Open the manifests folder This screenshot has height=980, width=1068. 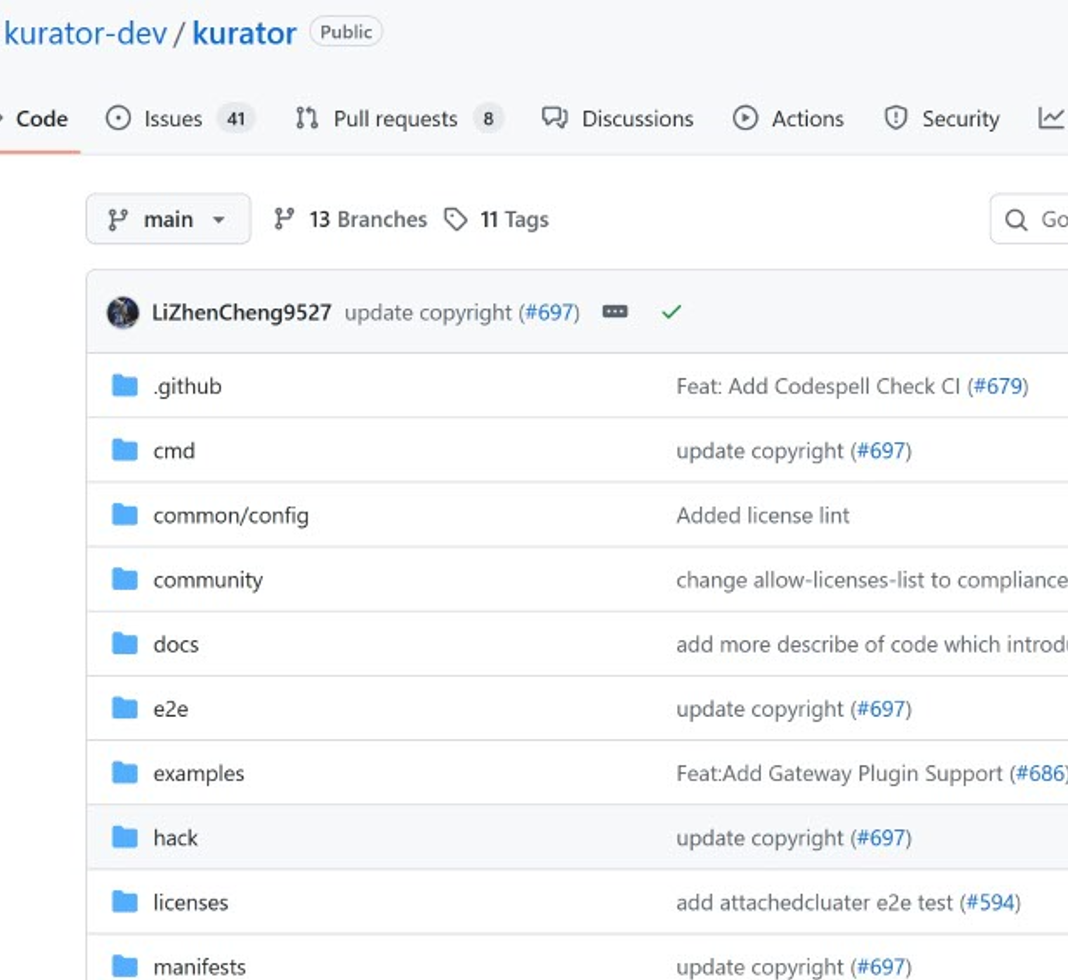click(200, 967)
